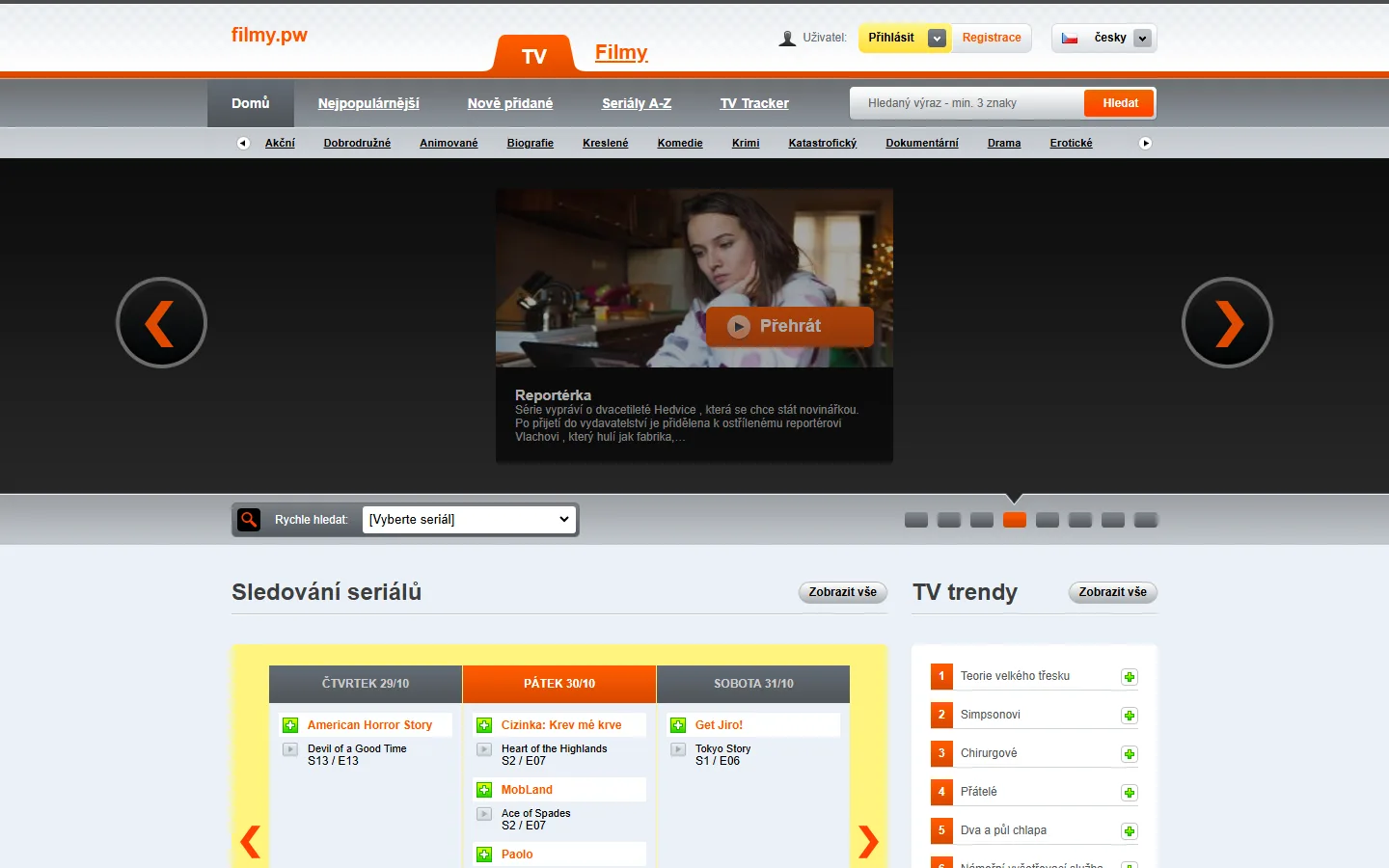The height and width of the screenshot is (868, 1389).
Task: Open the Domů menu item
Action: (251, 103)
